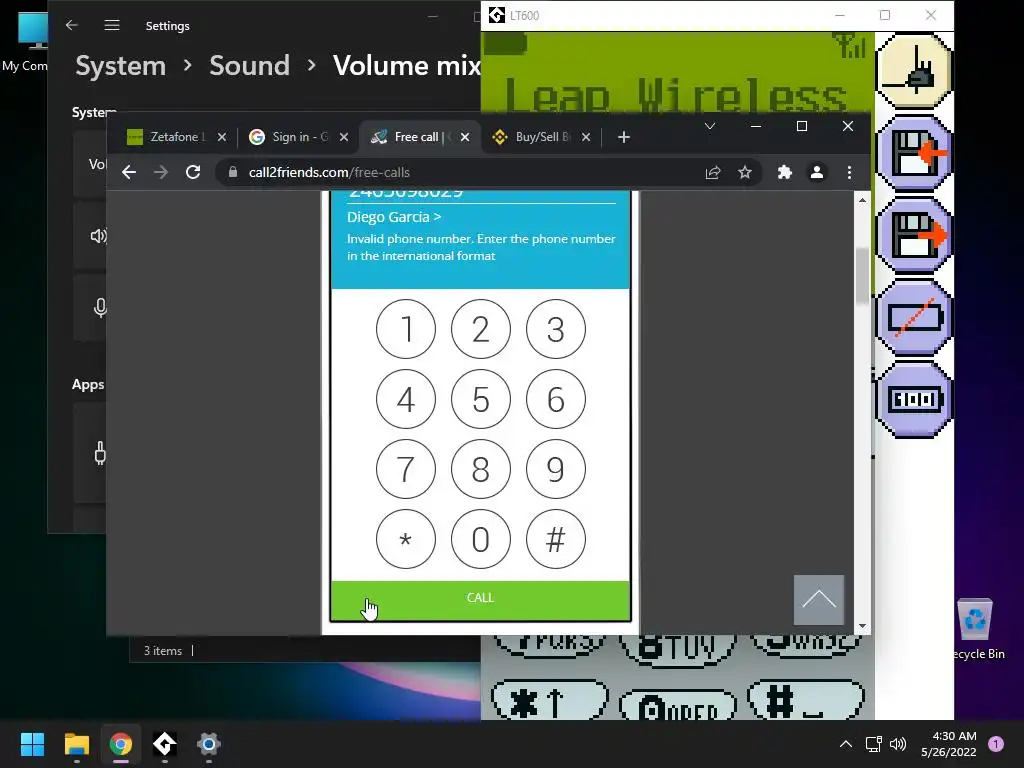Close the Zetafone tab
This screenshot has height=768, width=1024.
pyautogui.click(x=222, y=137)
